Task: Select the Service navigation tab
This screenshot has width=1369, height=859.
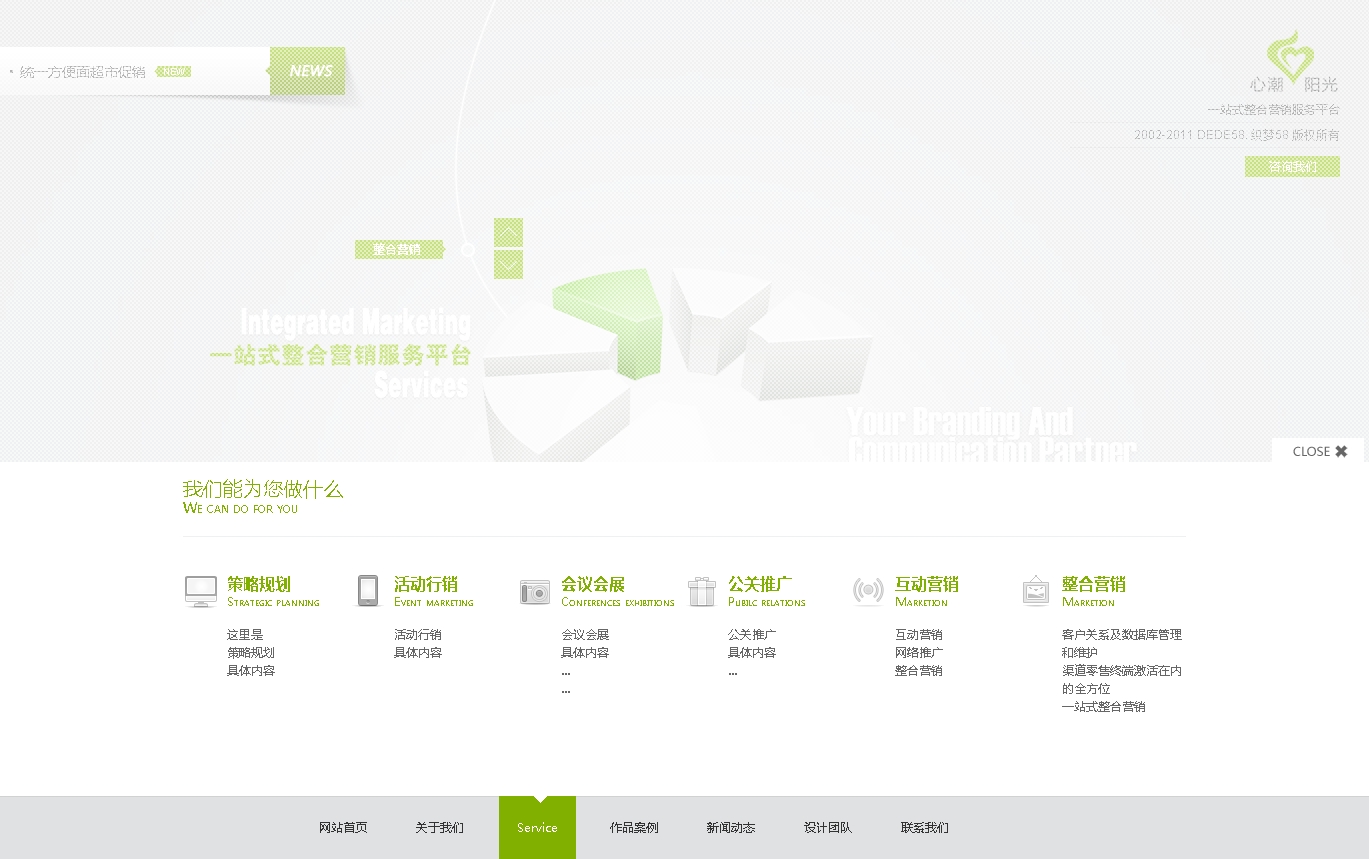Action: (x=537, y=828)
